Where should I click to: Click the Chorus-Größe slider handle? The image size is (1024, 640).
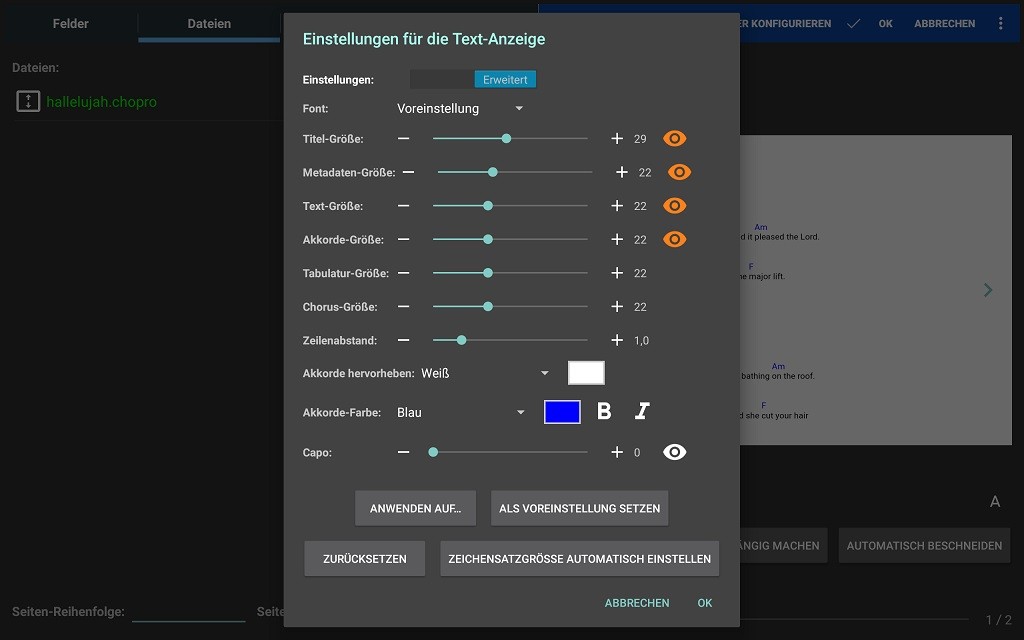[x=488, y=306]
